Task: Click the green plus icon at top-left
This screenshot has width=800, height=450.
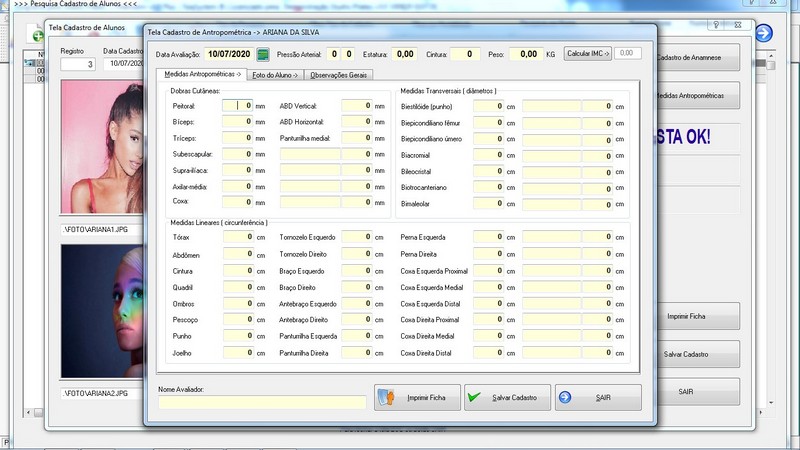Action: pyautogui.click(x=38, y=35)
